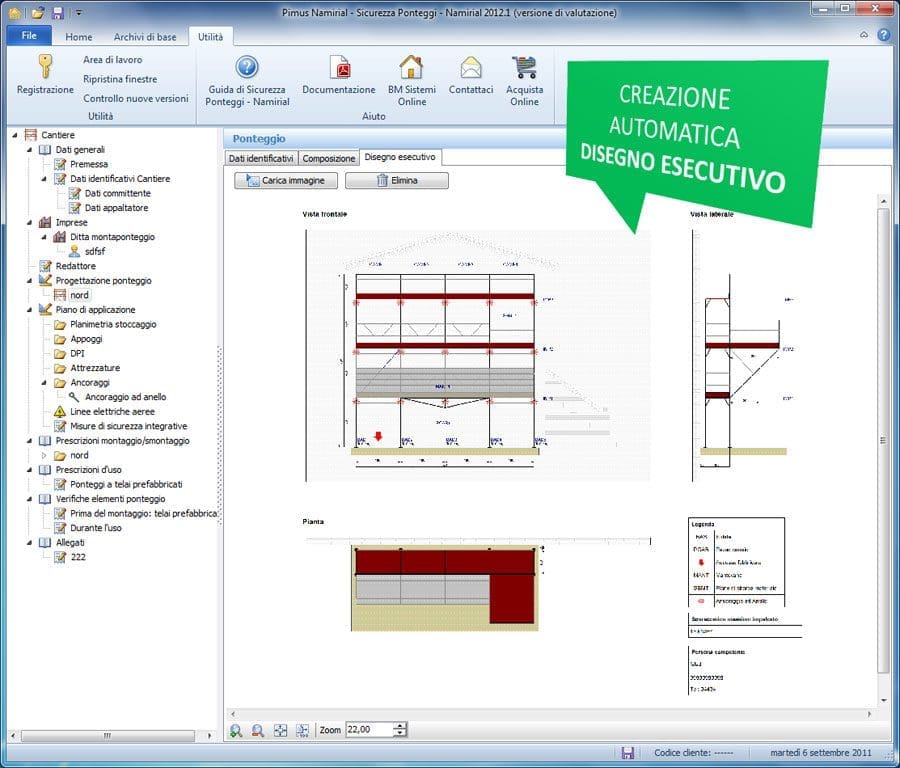Click the save icon in status bar
The image size is (900, 768).
627,753
